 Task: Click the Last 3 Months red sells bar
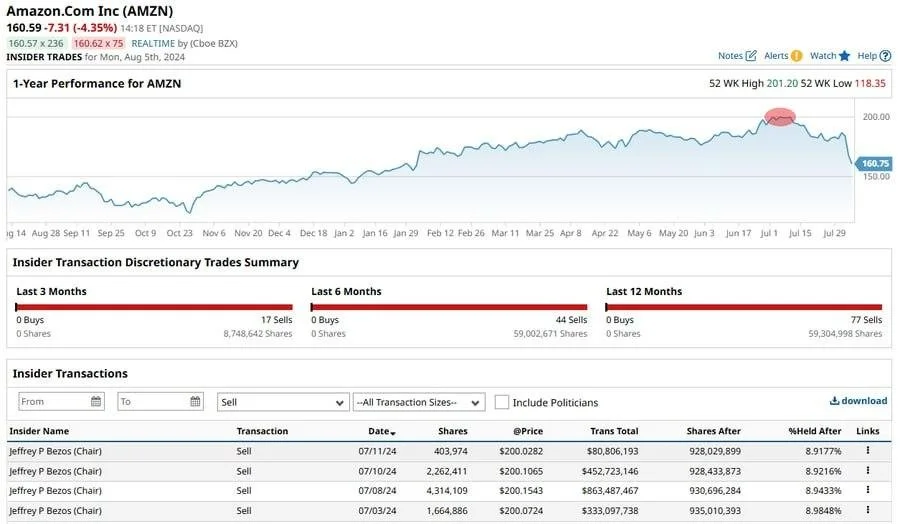(154, 307)
